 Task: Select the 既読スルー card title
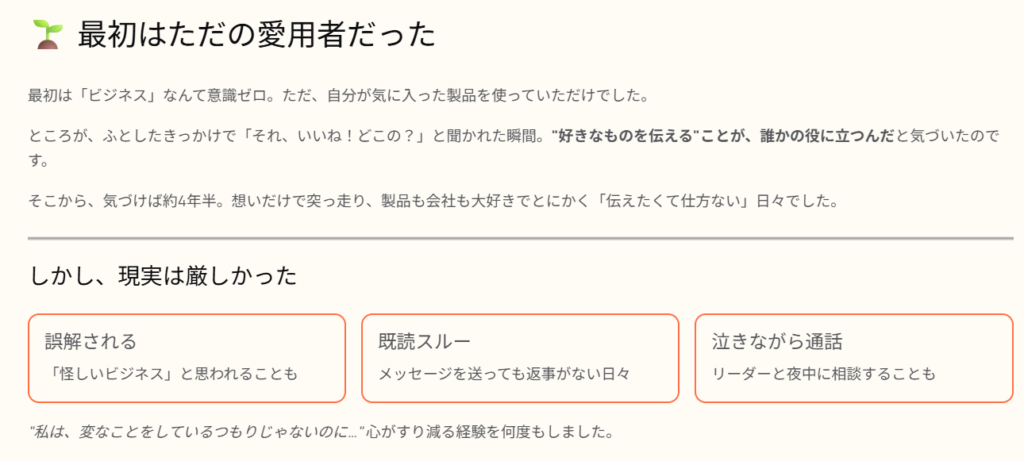[425, 341]
